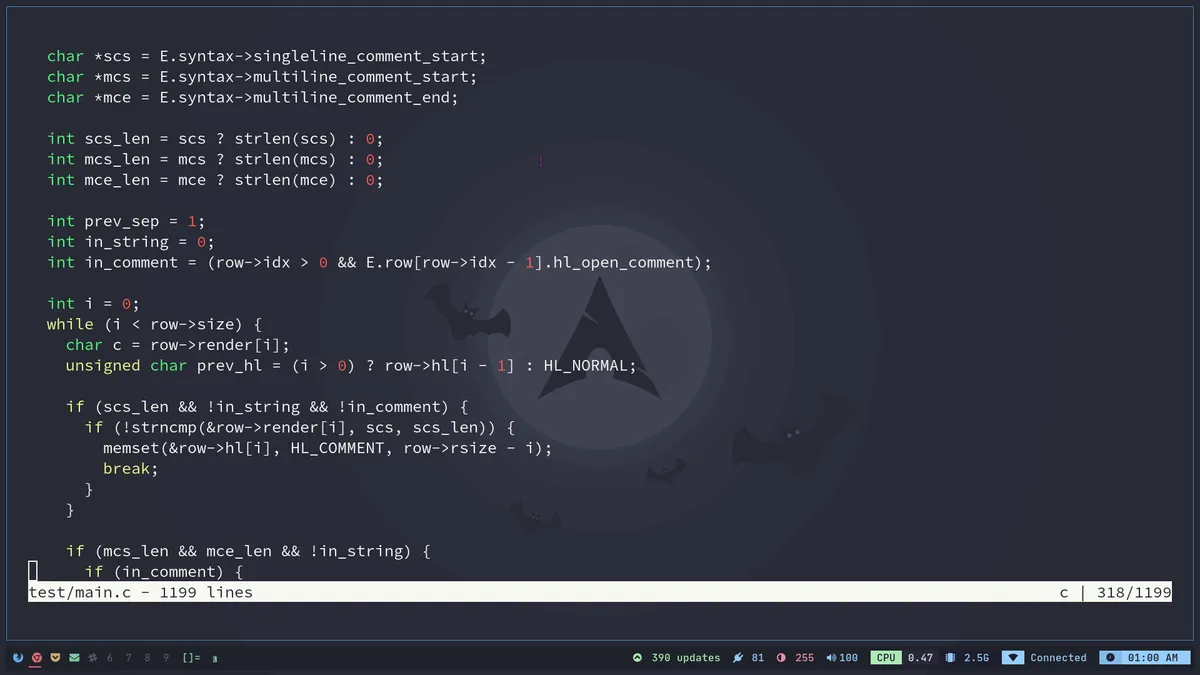The height and width of the screenshot is (675, 1200).
Task: Open the CPU usage indicator
Action: 885,657
